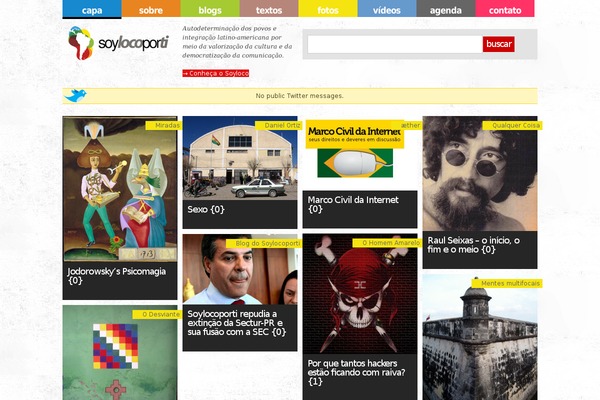The height and width of the screenshot is (400, 600).
Task: Click the Daniel Ortiz blog tag
Action: (278, 125)
